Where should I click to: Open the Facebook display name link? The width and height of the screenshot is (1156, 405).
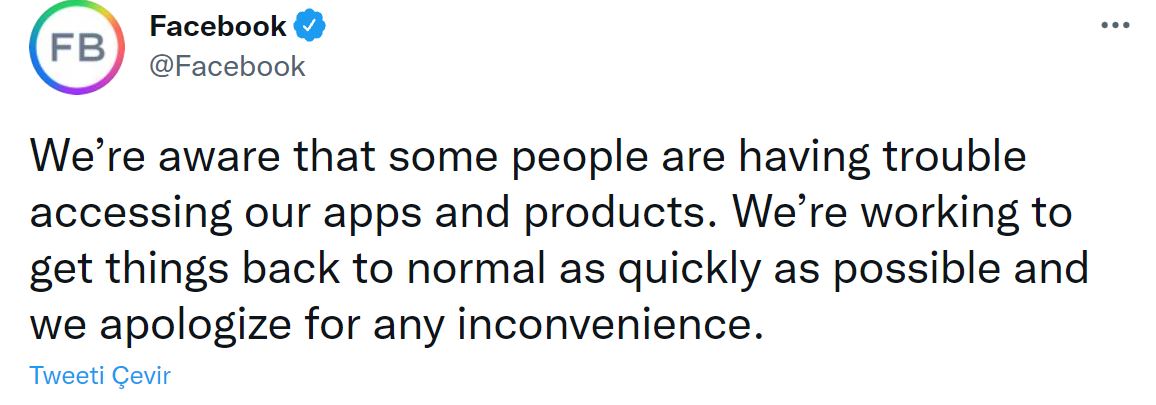click(x=218, y=27)
